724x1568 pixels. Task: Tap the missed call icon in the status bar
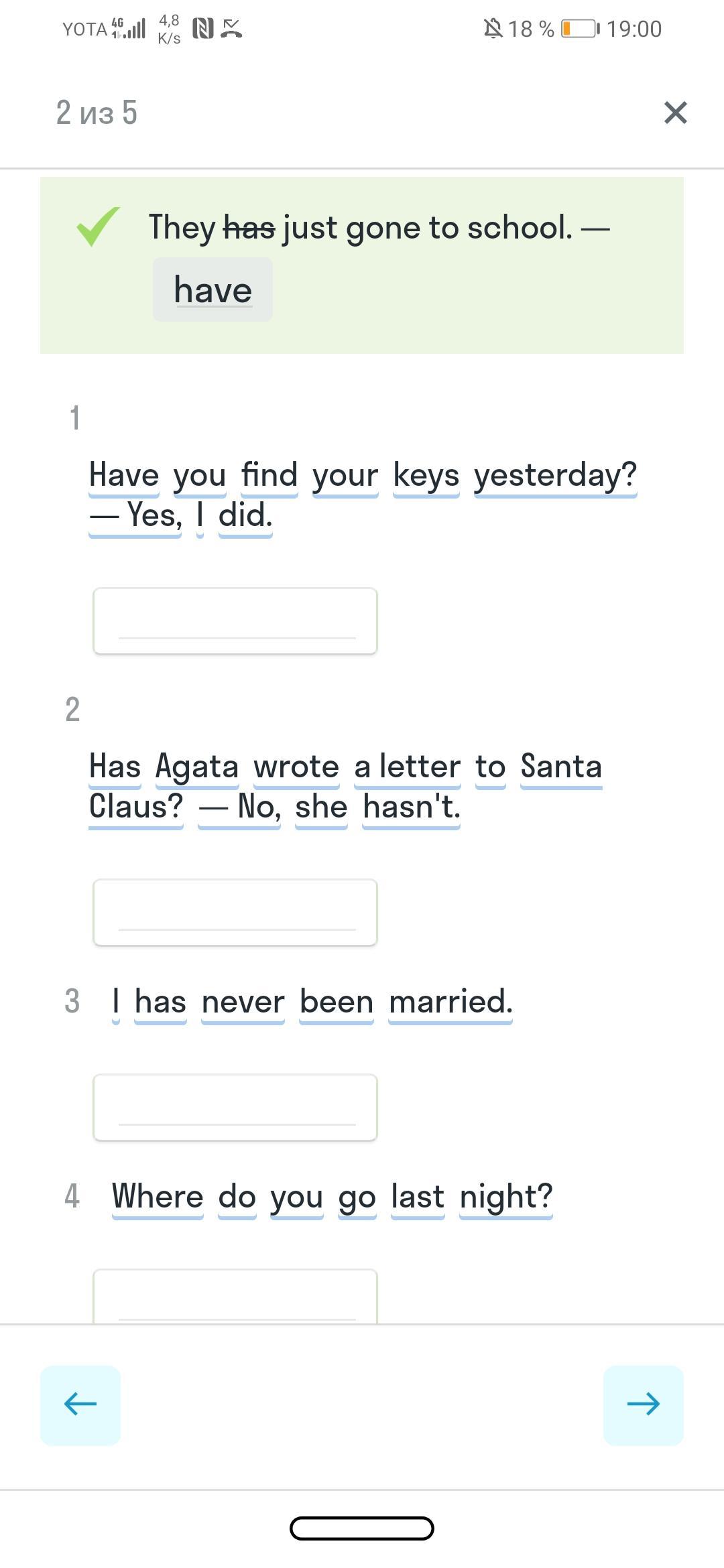pyautogui.click(x=231, y=28)
